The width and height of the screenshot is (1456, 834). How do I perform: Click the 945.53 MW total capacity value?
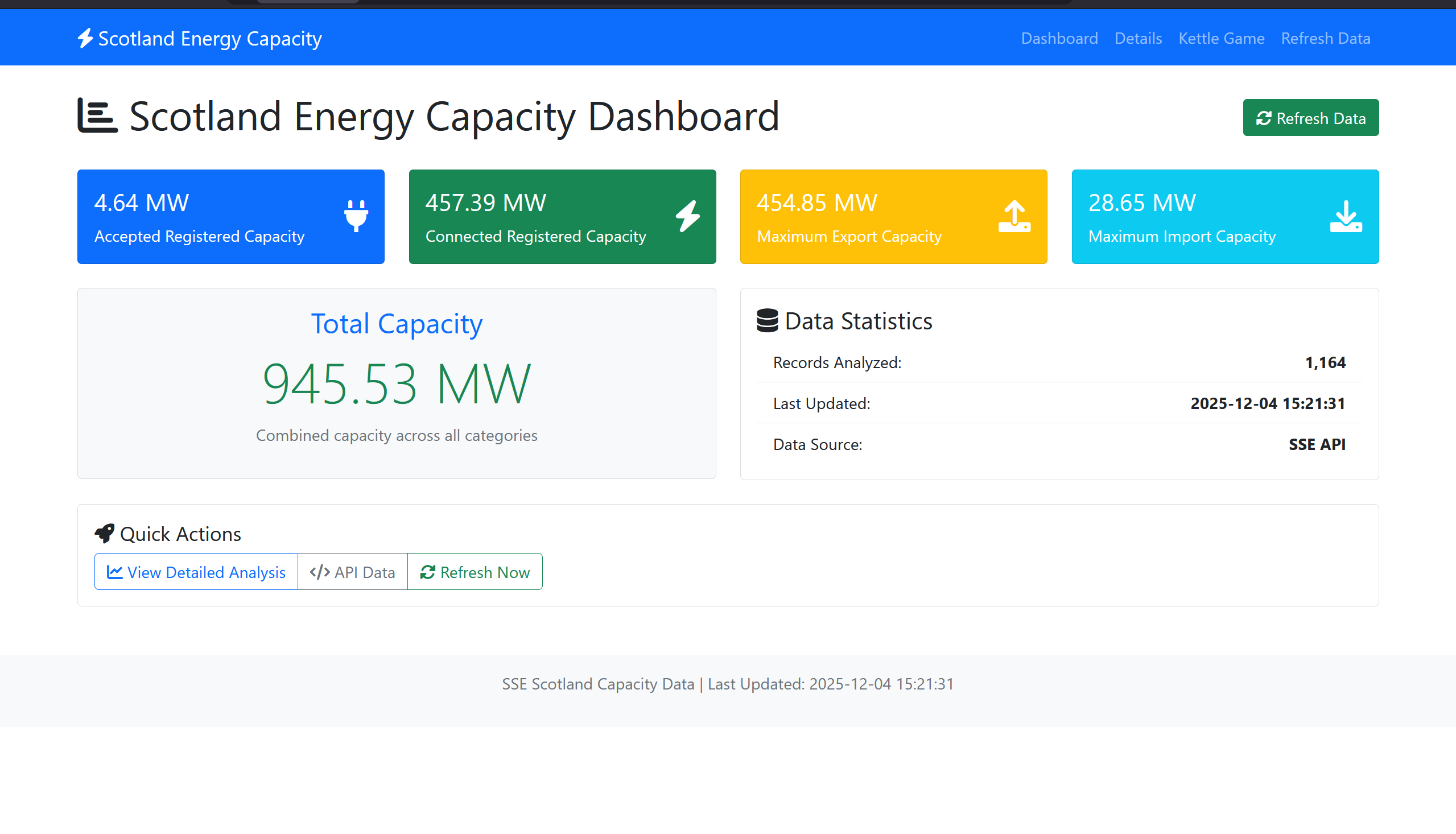coord(397,384)
